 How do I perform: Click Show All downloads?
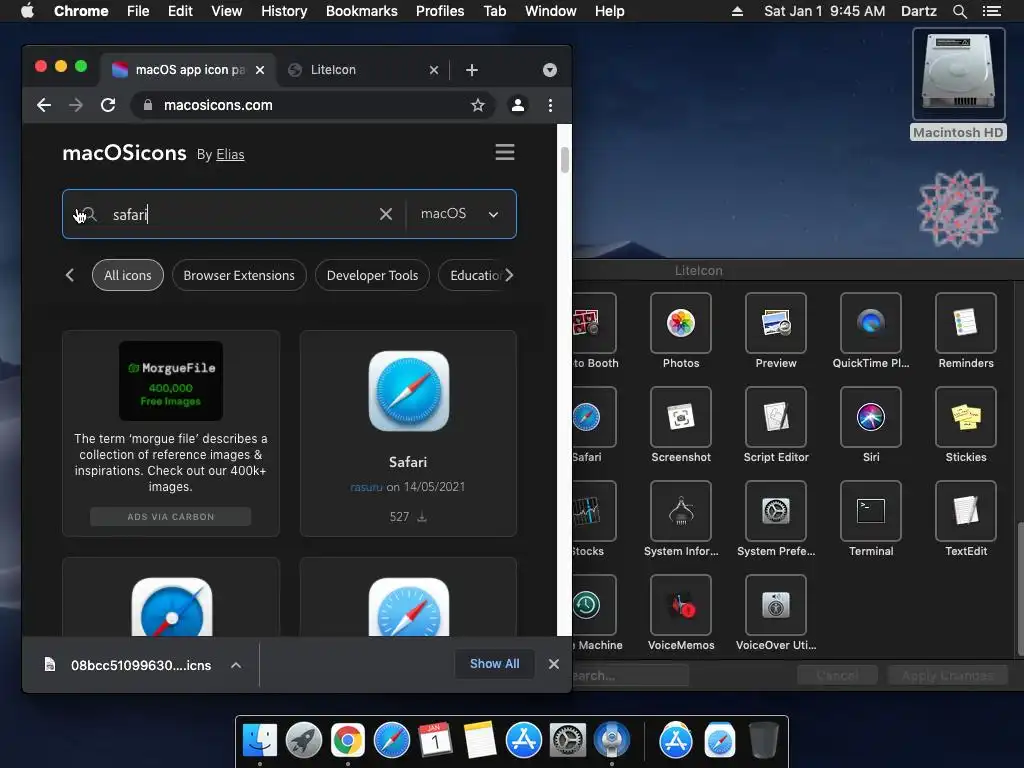click(494, 664)
